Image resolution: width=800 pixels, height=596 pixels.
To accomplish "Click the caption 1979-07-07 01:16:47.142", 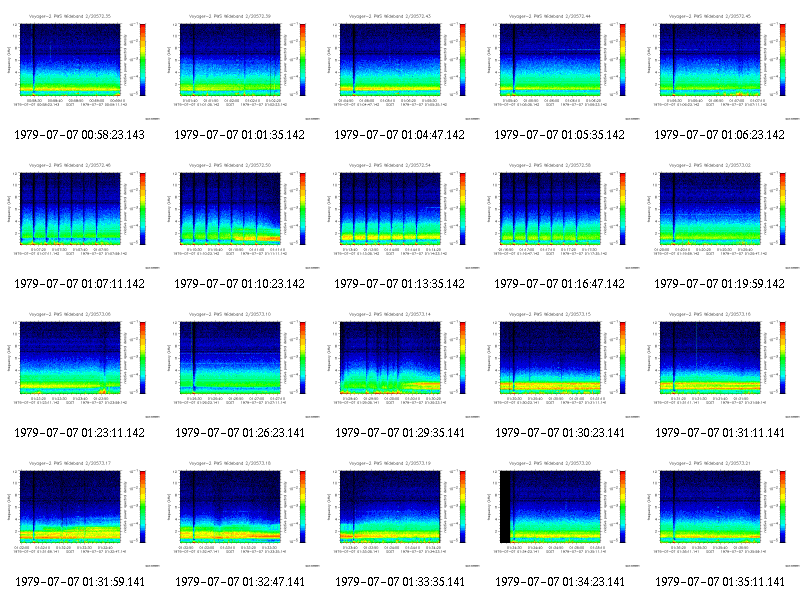I will tap(560, 284).
